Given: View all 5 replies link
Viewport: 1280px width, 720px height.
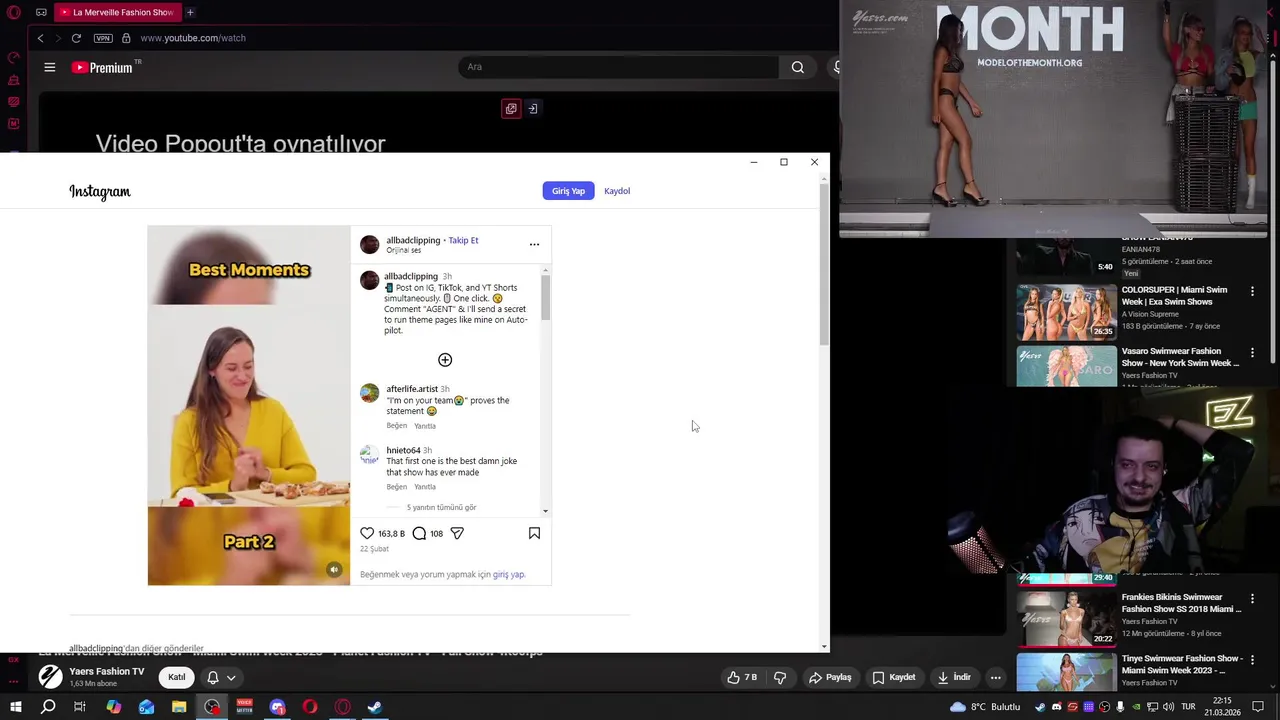Looking at the screenshot, I should (x=441, y=507).
